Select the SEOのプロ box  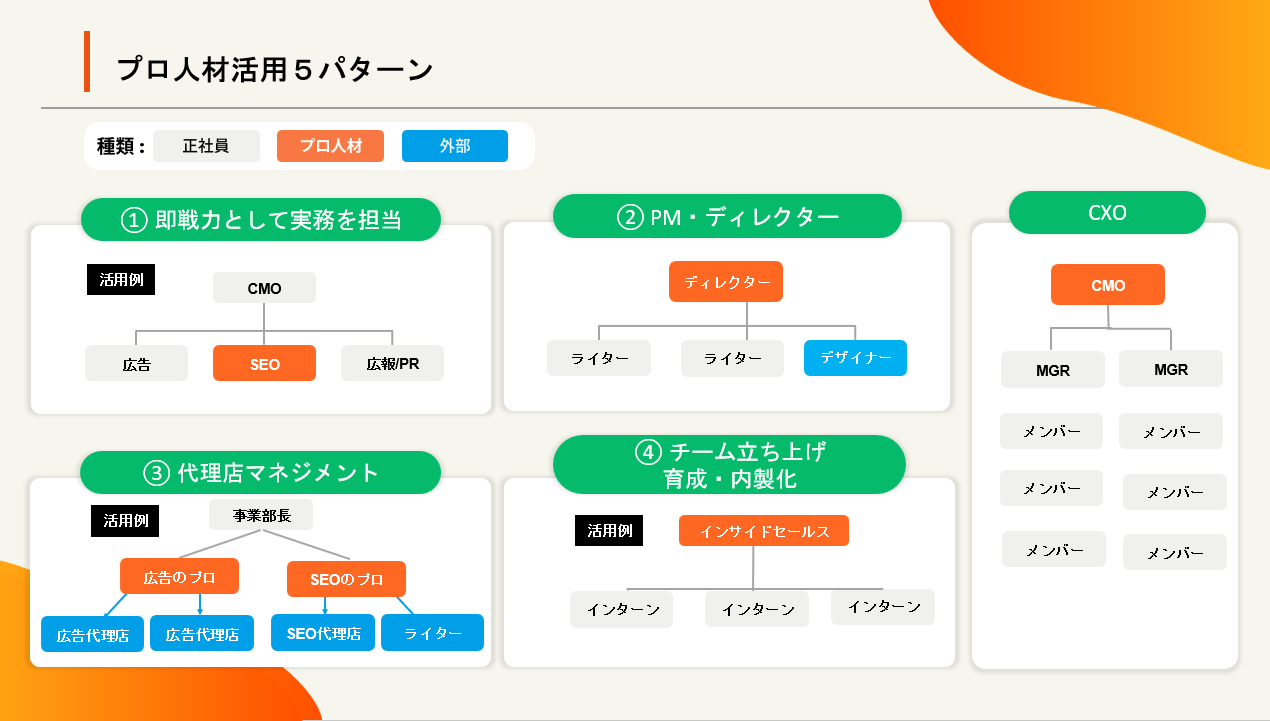point(346,579)
